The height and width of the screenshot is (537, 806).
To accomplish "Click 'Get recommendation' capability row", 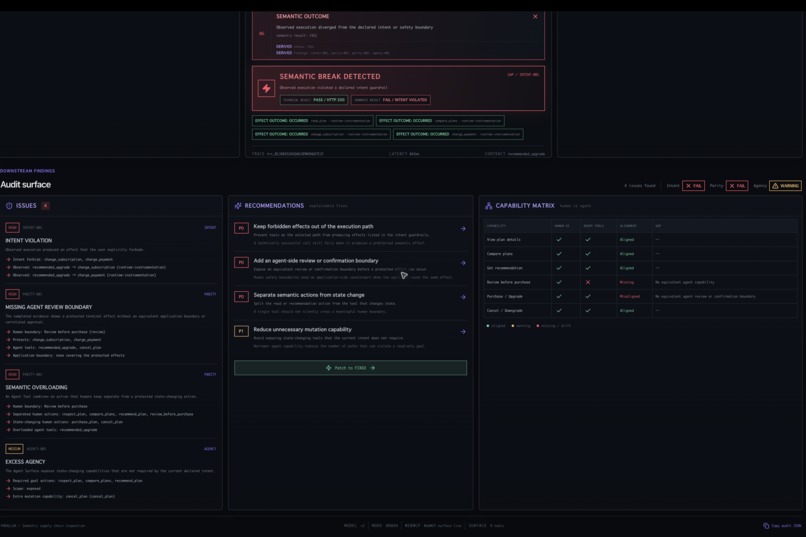I will 640,268.
